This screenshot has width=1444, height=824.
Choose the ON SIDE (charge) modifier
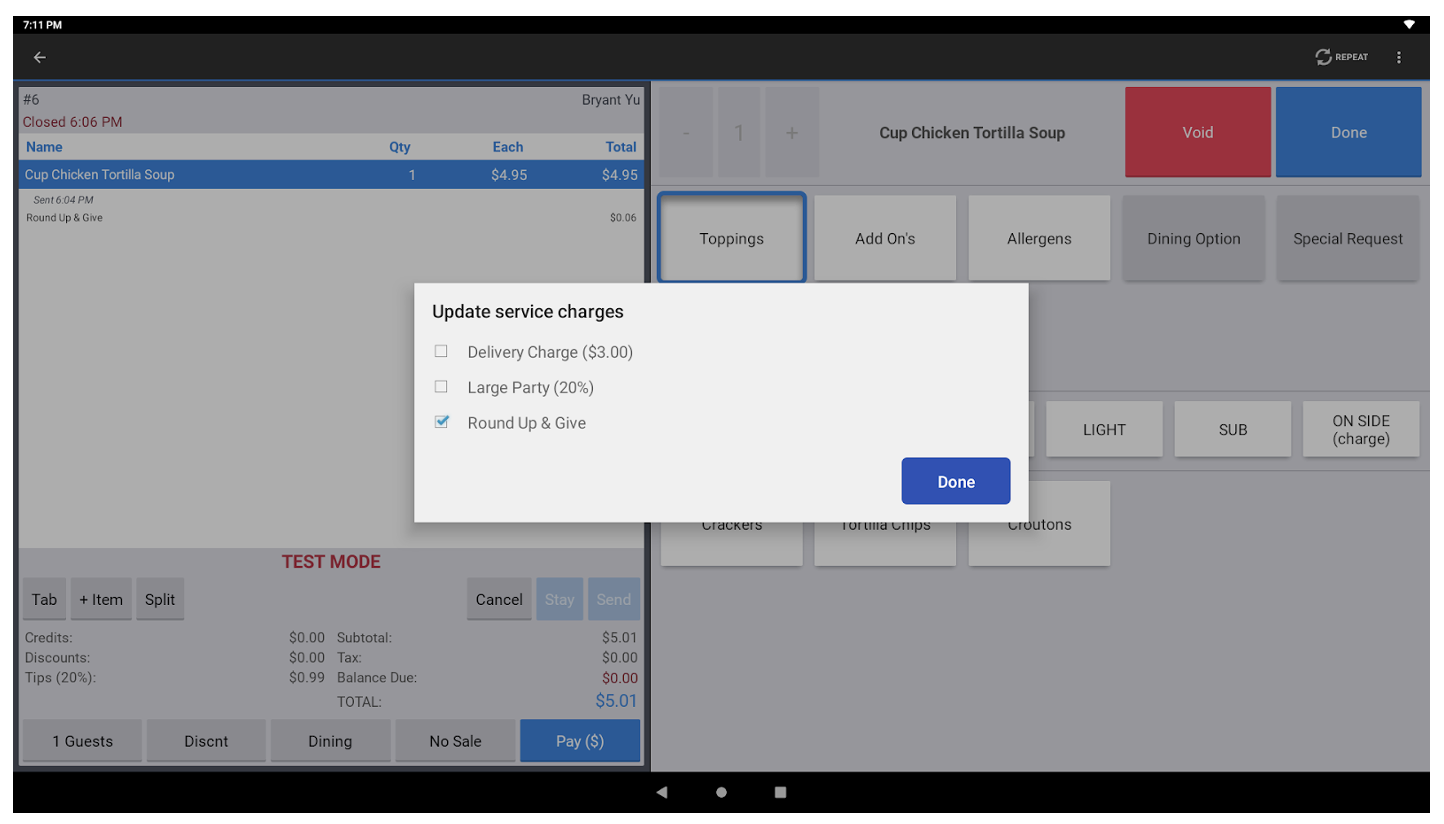(1360, 430)
